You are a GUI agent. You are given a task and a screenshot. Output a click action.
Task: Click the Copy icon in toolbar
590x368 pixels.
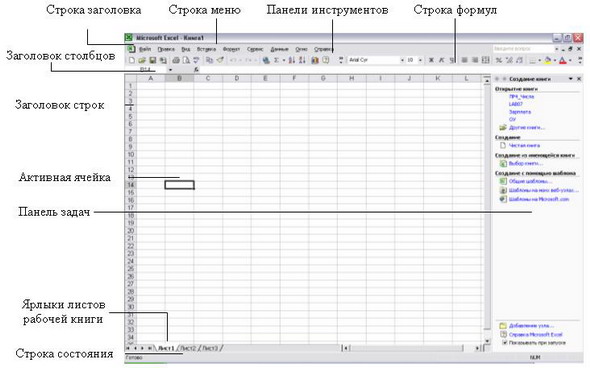pos(210,60)
